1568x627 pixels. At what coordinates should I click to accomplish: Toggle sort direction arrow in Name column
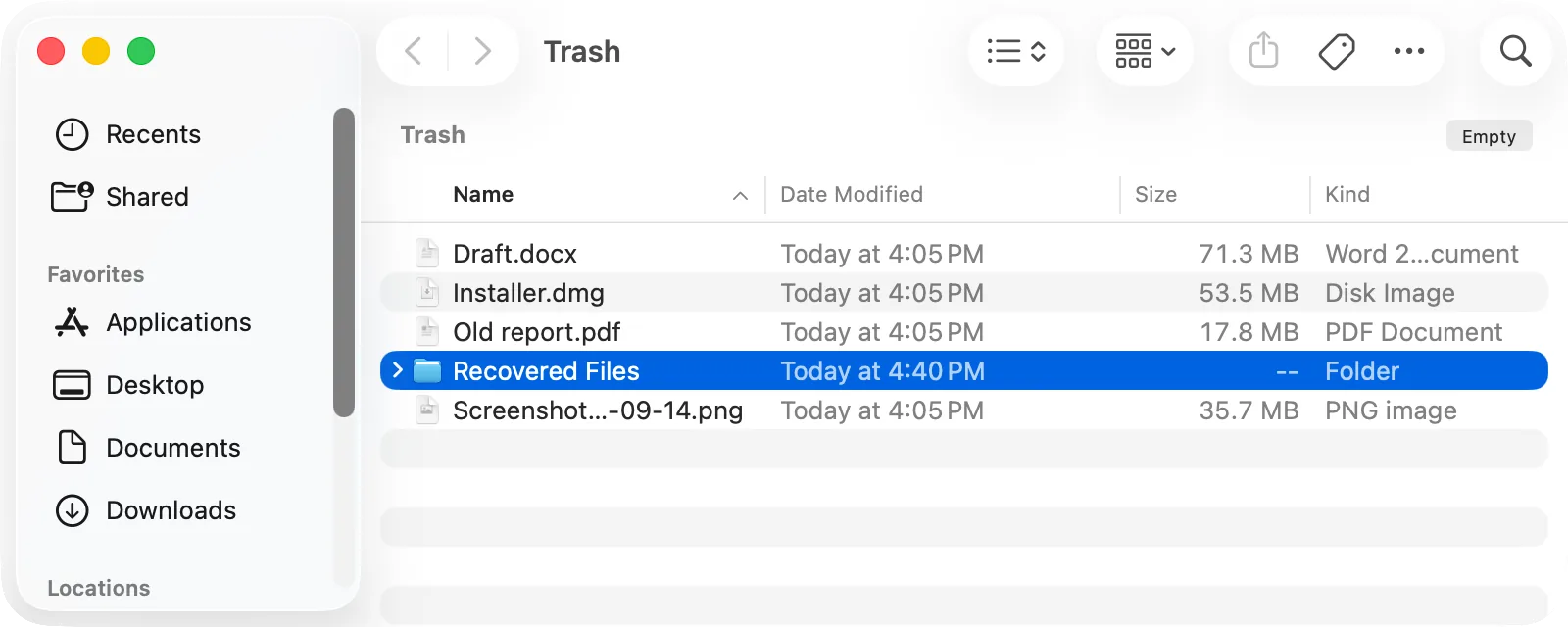click(x=740, y=196)
